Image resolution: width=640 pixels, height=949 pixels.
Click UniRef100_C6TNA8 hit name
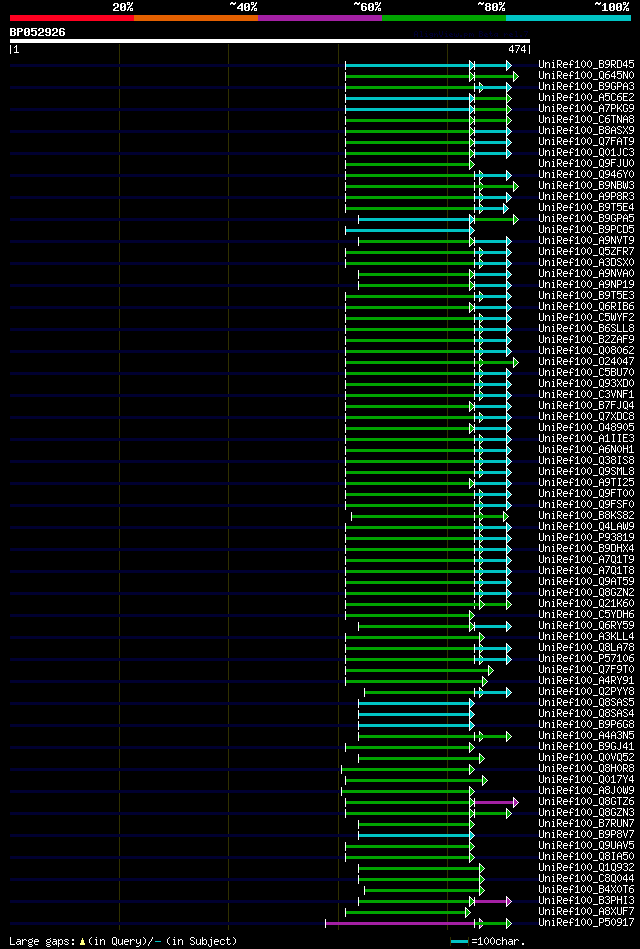[x=586, y=119]
